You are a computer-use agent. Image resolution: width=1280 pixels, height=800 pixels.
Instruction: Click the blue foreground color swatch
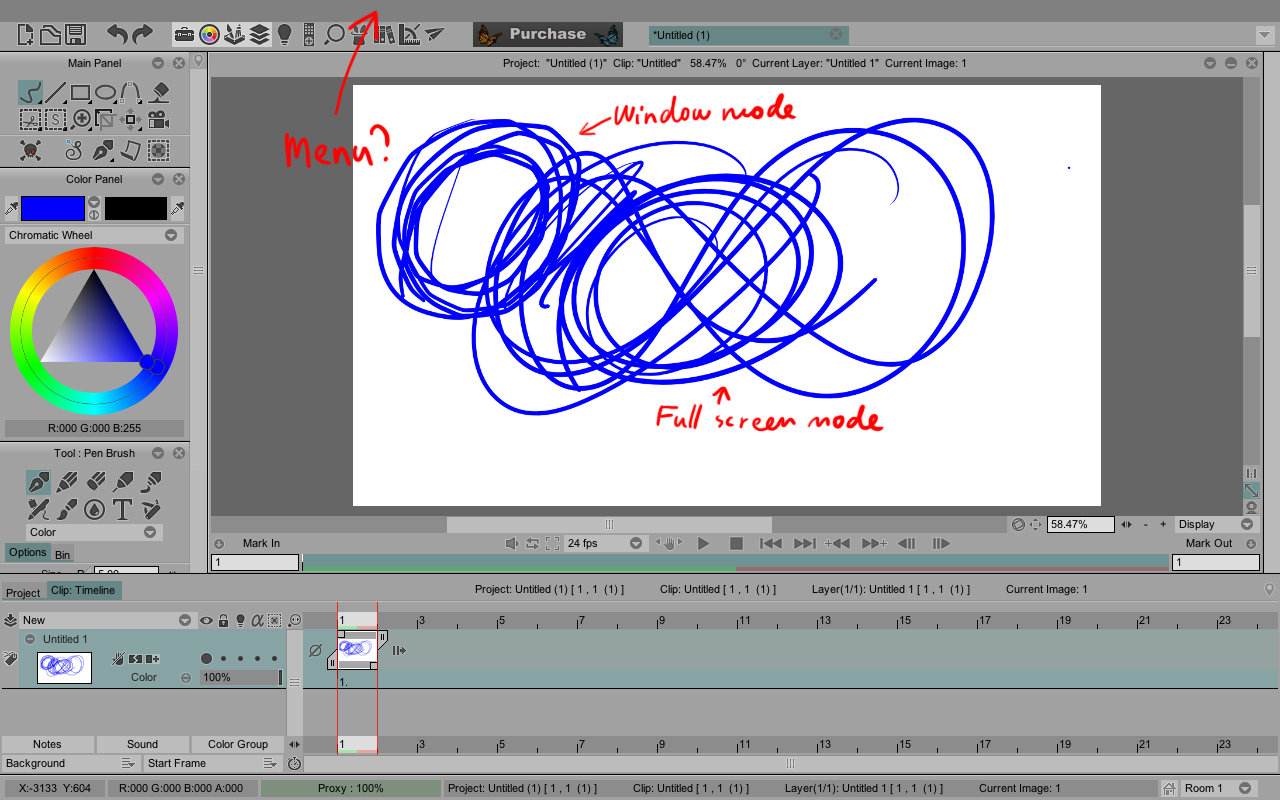[53, 208]
